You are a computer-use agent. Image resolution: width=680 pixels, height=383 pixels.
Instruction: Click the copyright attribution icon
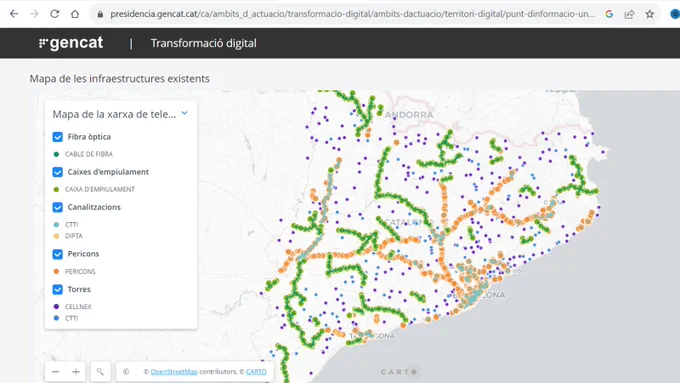pyautogui.click(x=126, y=372)
